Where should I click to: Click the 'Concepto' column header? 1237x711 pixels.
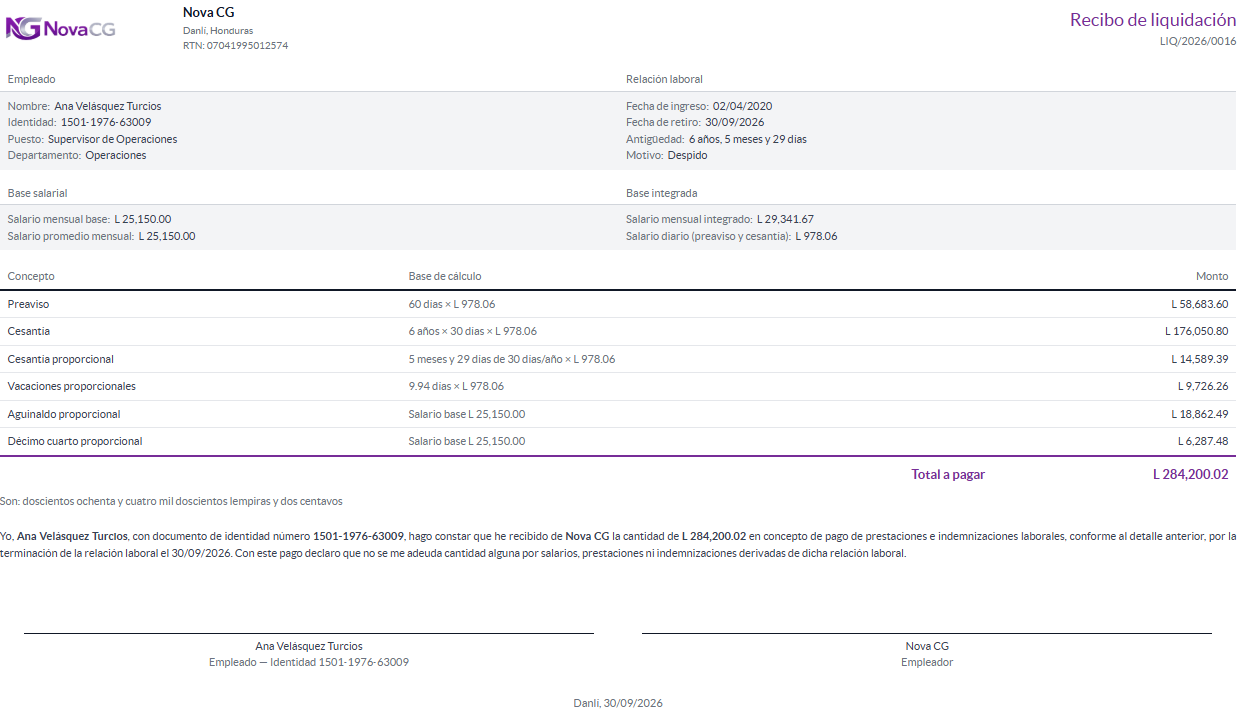(31, 276)
